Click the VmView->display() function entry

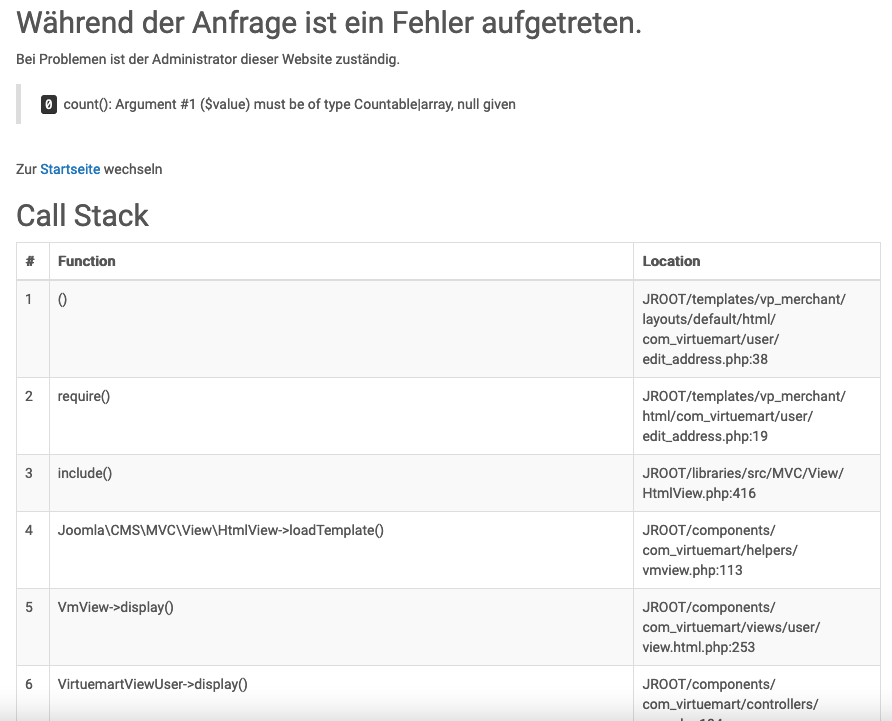pyautogui.click(x=116, y=607)
